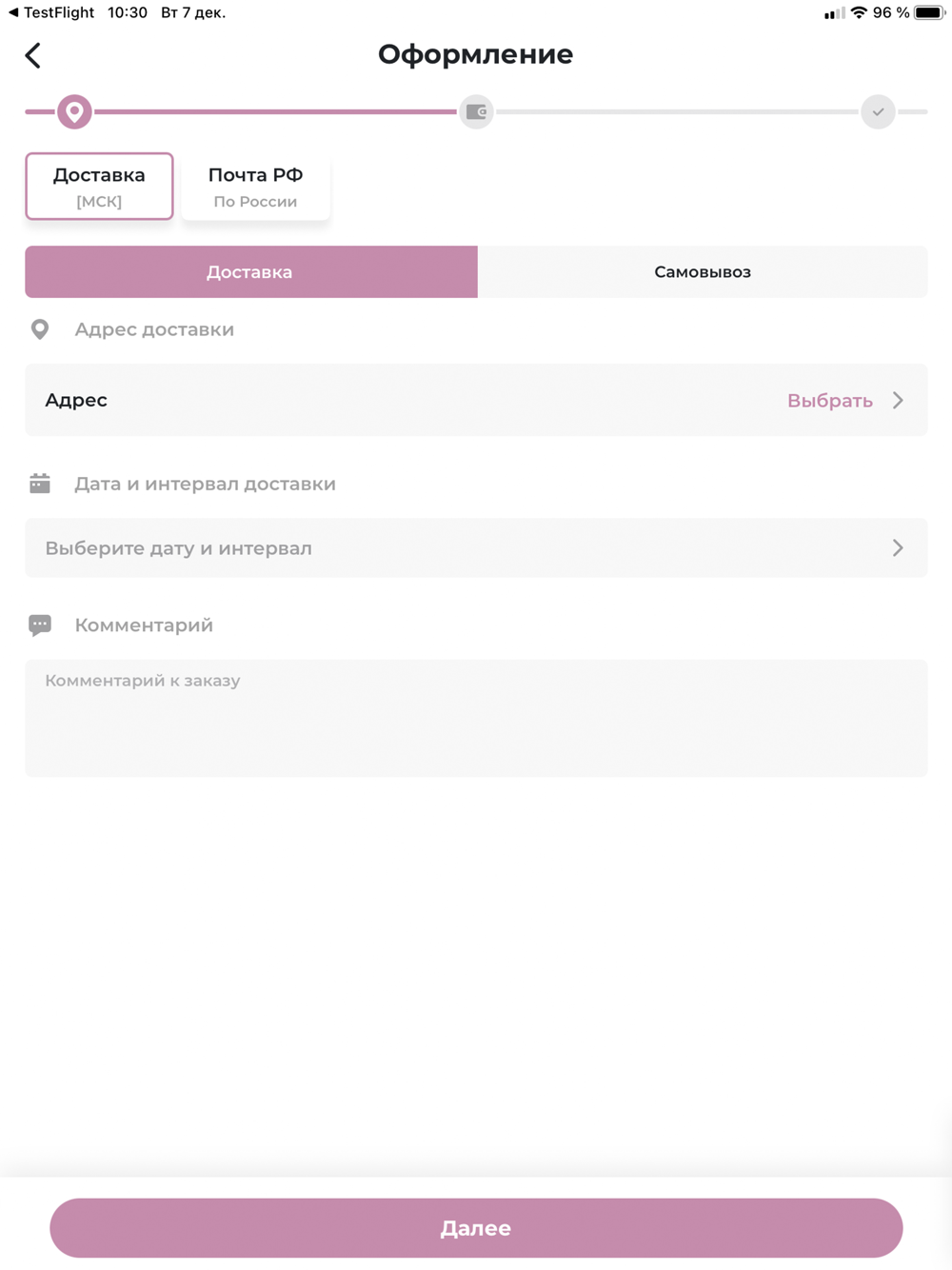Image resolution: width=952 pixels, height=1270 pixels.
Task: Expand date interval row chevron
Action: coord(898,547)
